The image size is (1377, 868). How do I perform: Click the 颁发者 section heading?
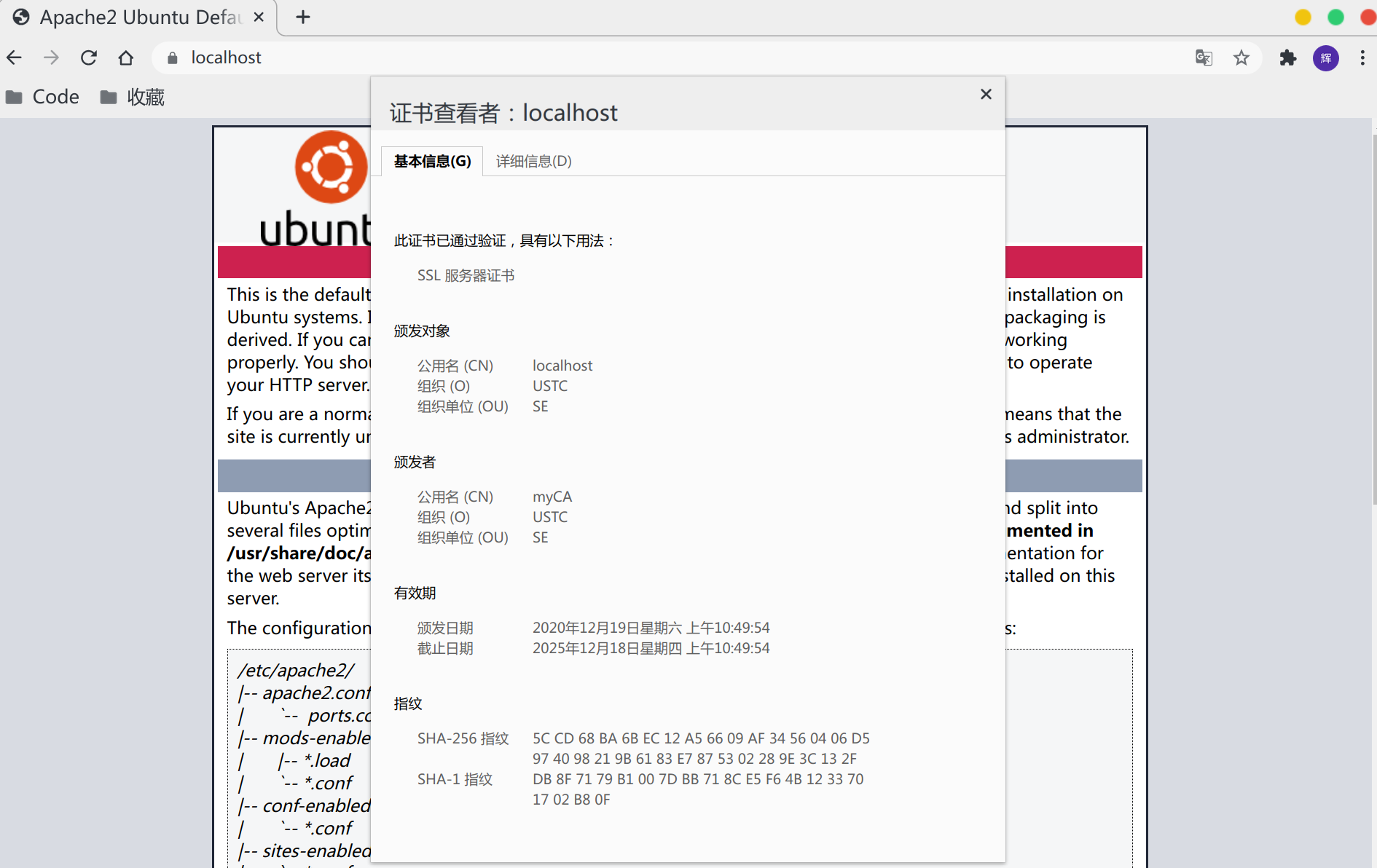415,462
